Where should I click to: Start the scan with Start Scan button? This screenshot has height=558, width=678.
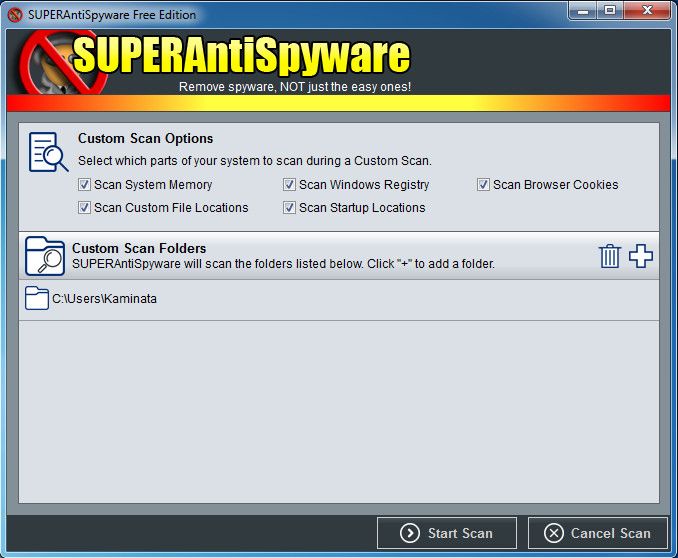(447, 533)
